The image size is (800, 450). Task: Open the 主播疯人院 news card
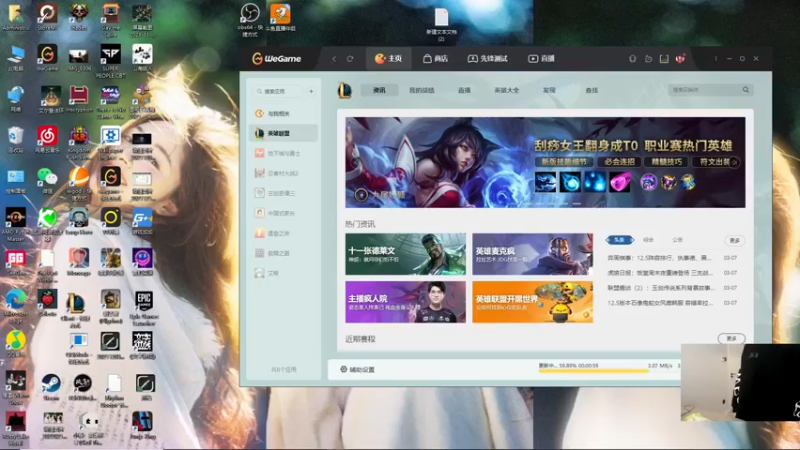point(406,302)
